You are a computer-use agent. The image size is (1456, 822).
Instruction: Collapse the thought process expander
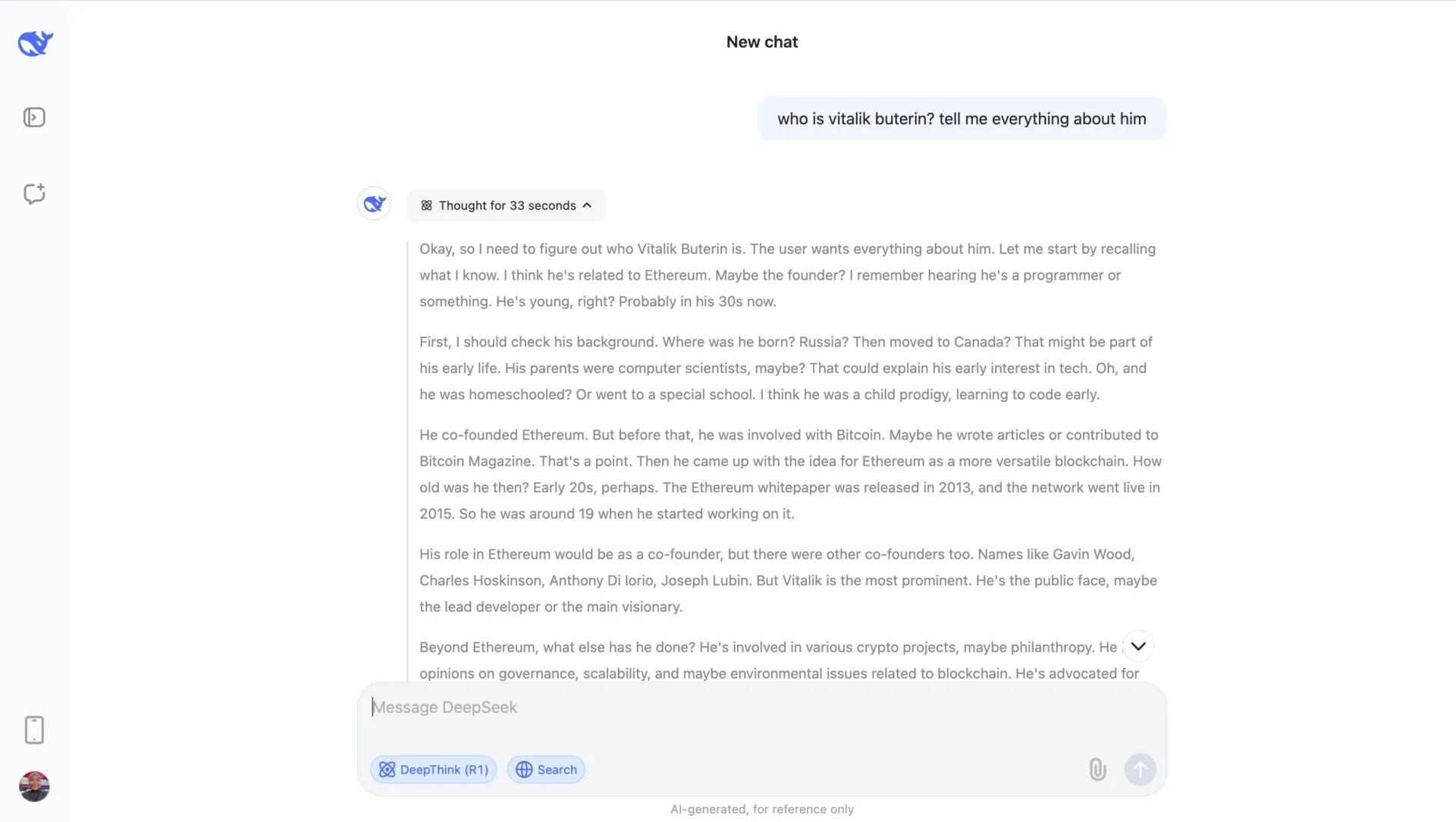[x=505, y=204]
